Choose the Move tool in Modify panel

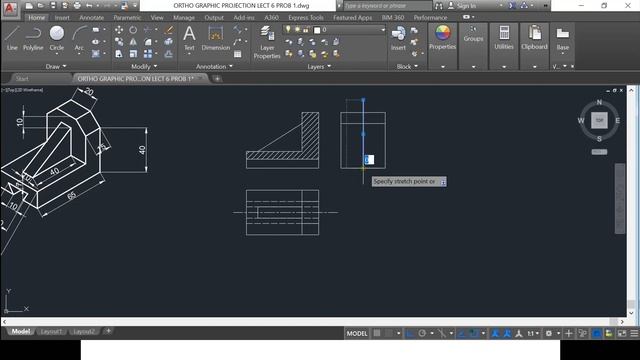[x=119, y=30]
